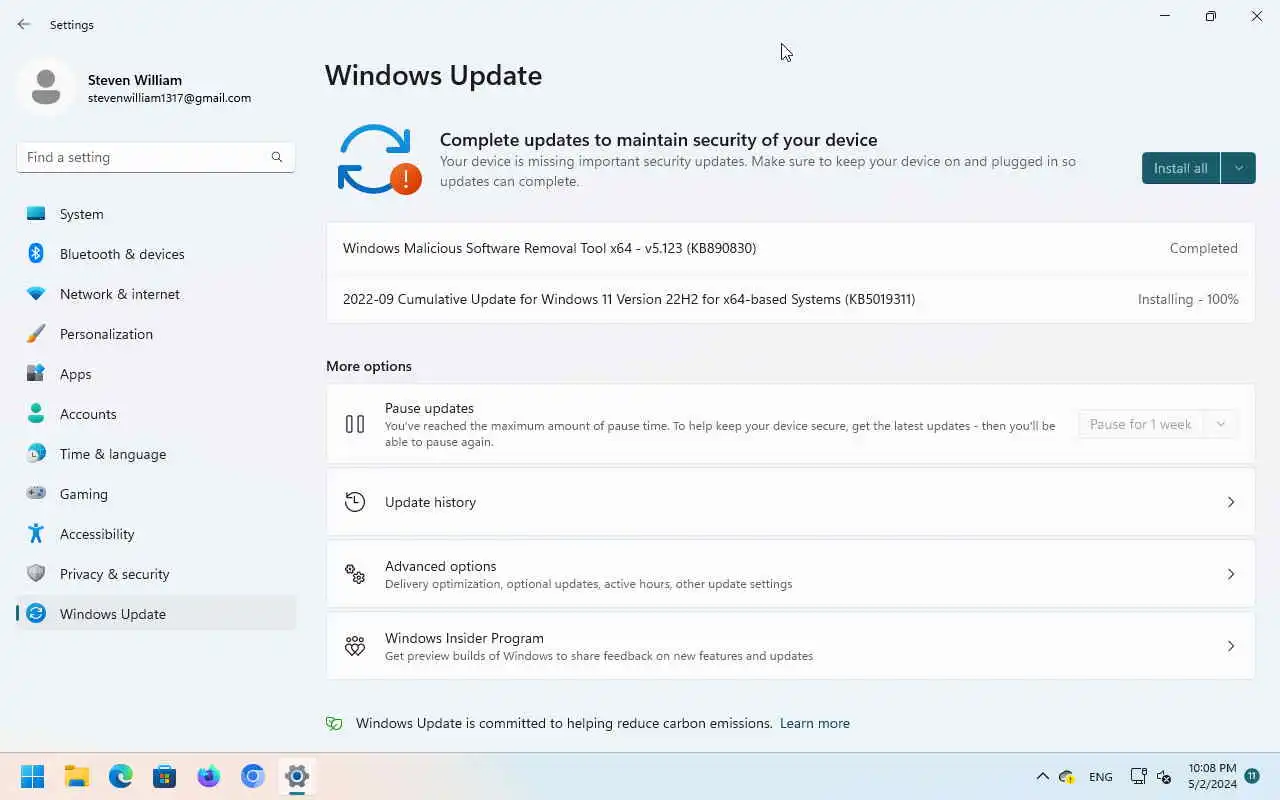Click the ENG language indicator

click(1101, 777)
